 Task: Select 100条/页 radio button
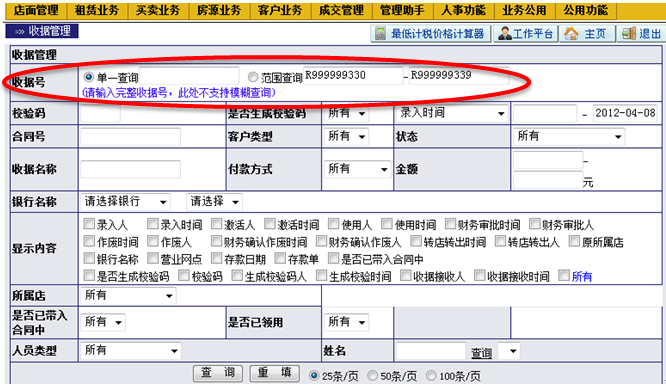[x=431, y=376]
